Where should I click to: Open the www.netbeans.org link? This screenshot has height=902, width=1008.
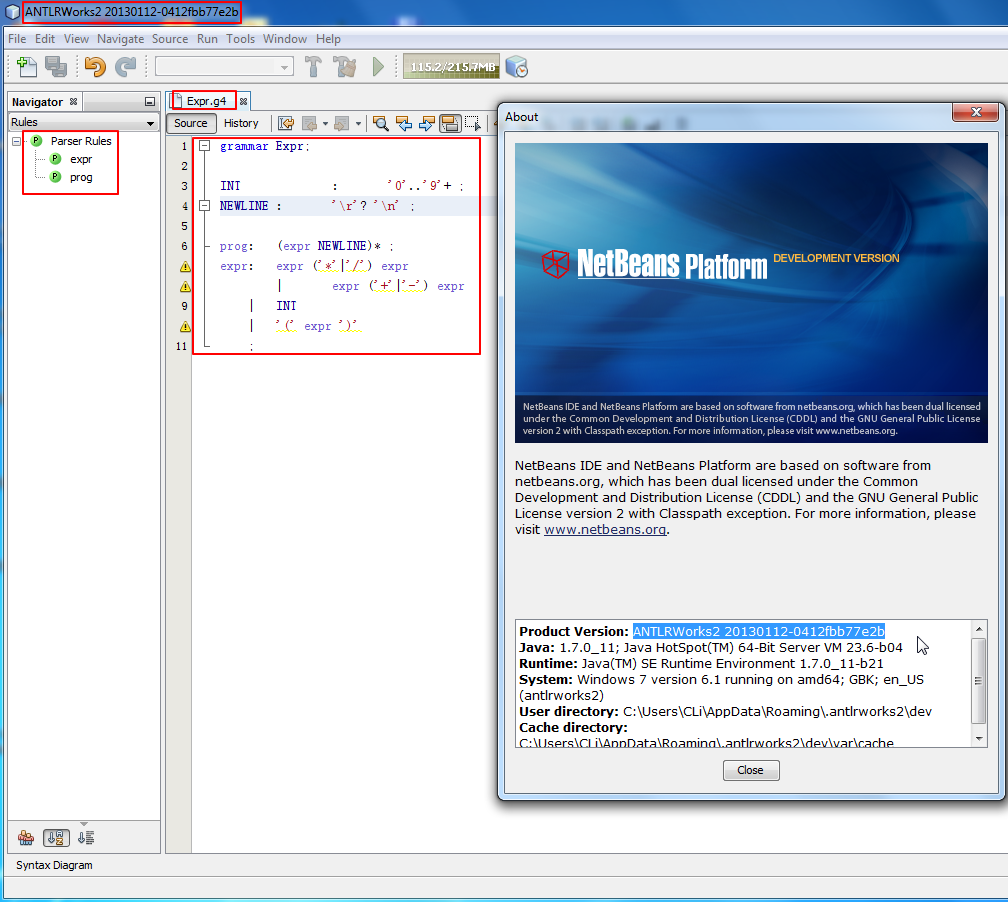point(605,530)
